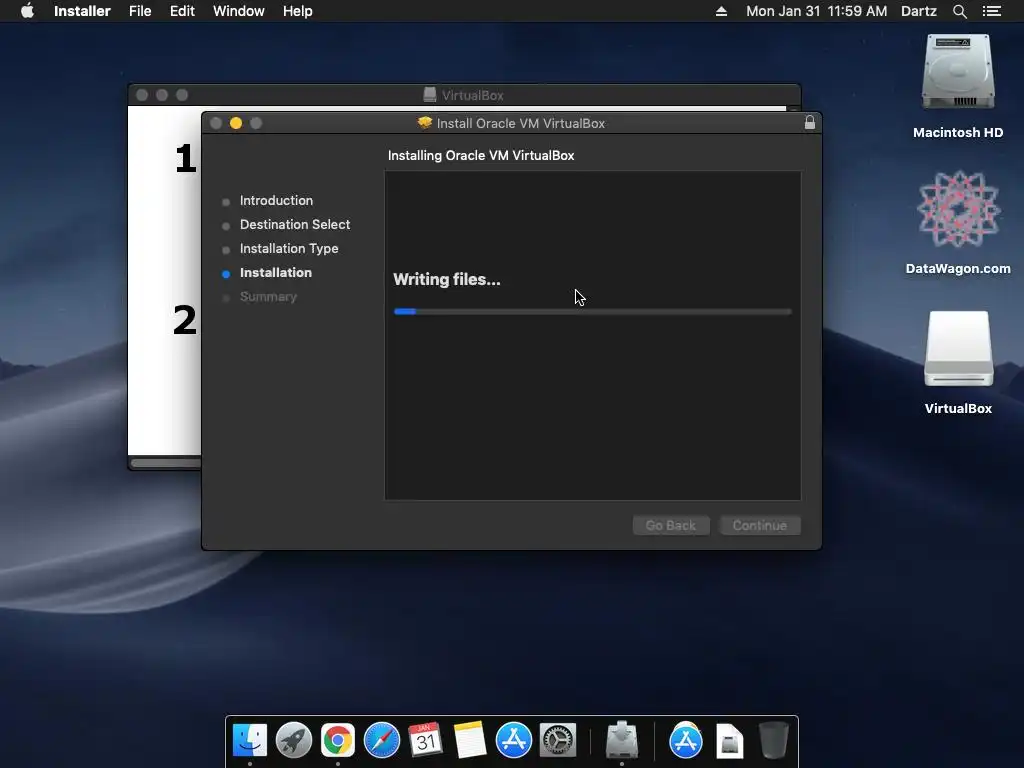This screenshot has width=1024, height=768.
Task: Minimize the Install Oracle VM VirtualBox window
Action: 236,123
